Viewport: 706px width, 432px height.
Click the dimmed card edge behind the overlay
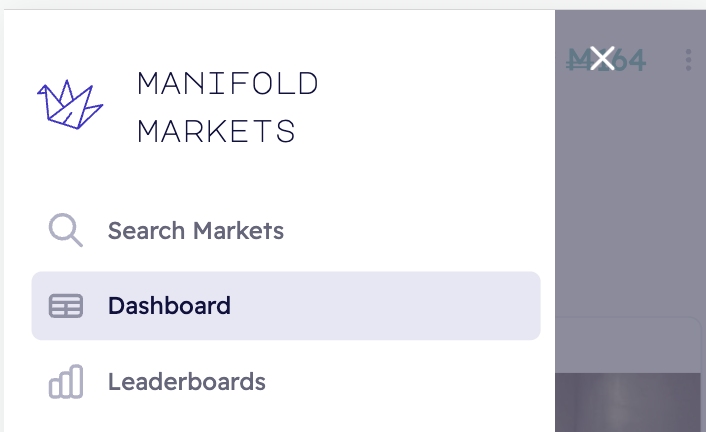point(628,345)
